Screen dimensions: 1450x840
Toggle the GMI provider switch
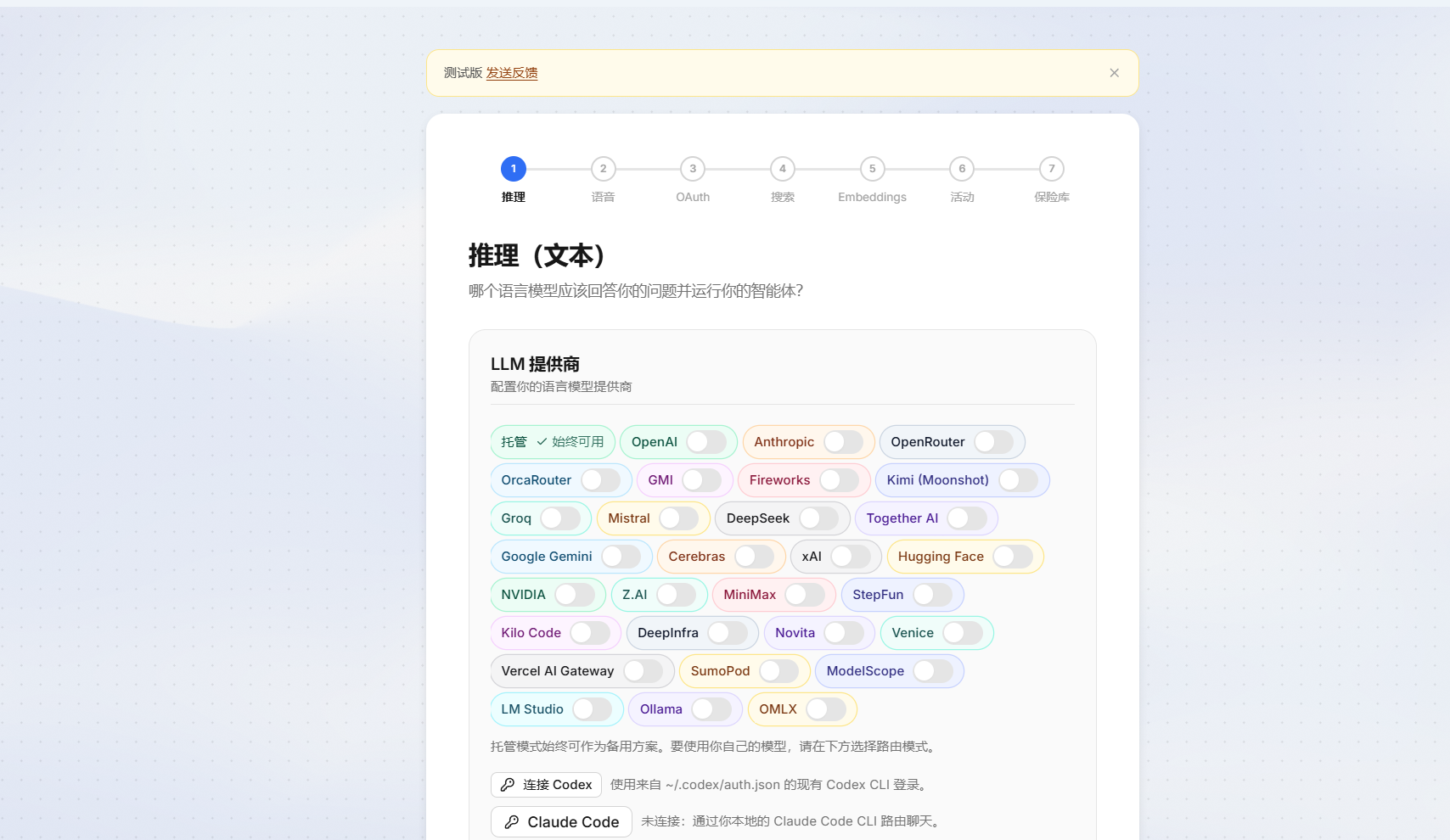tap(702, 480)
